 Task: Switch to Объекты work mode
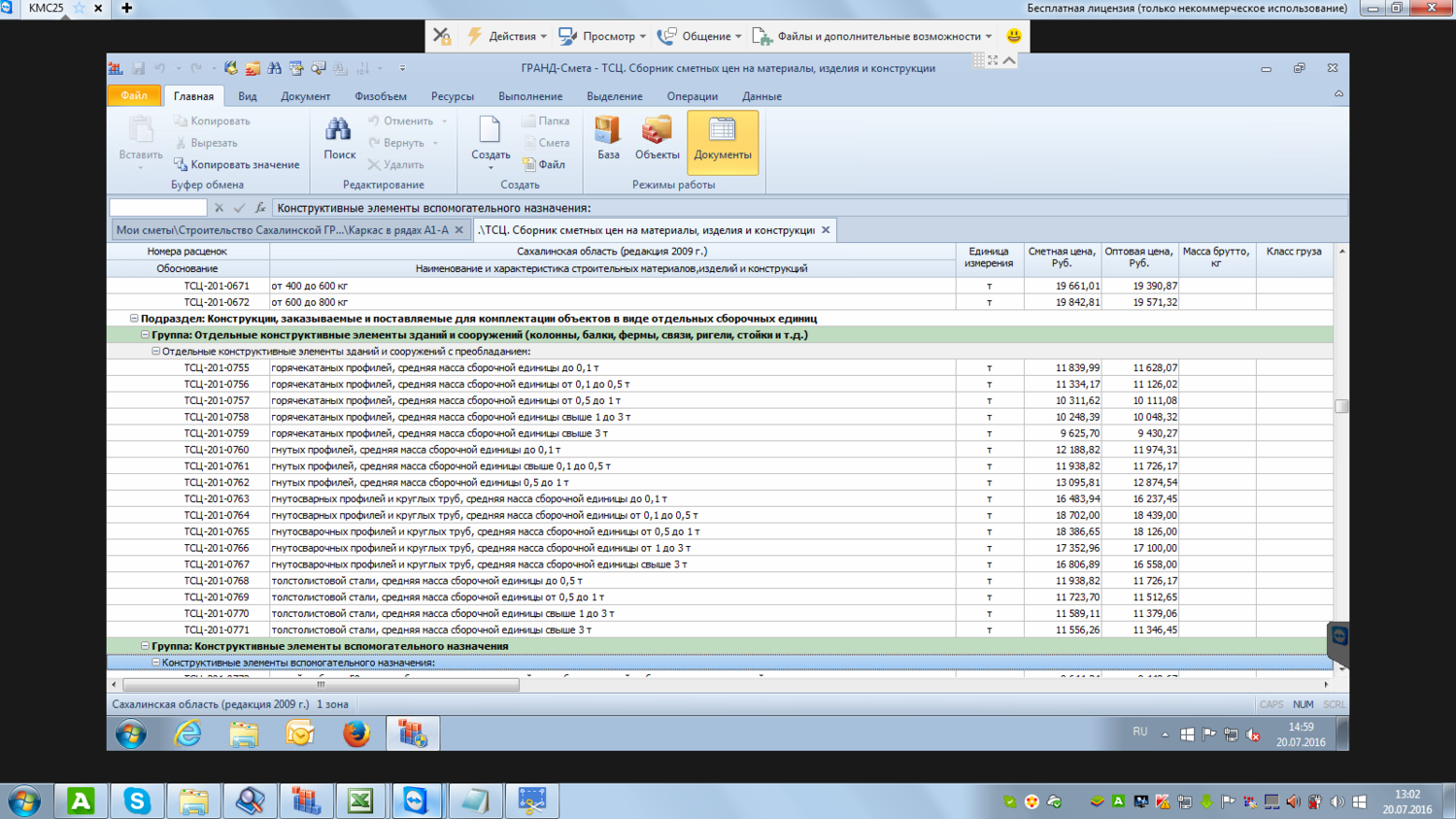pyautogui.click(x=657, y=139)
